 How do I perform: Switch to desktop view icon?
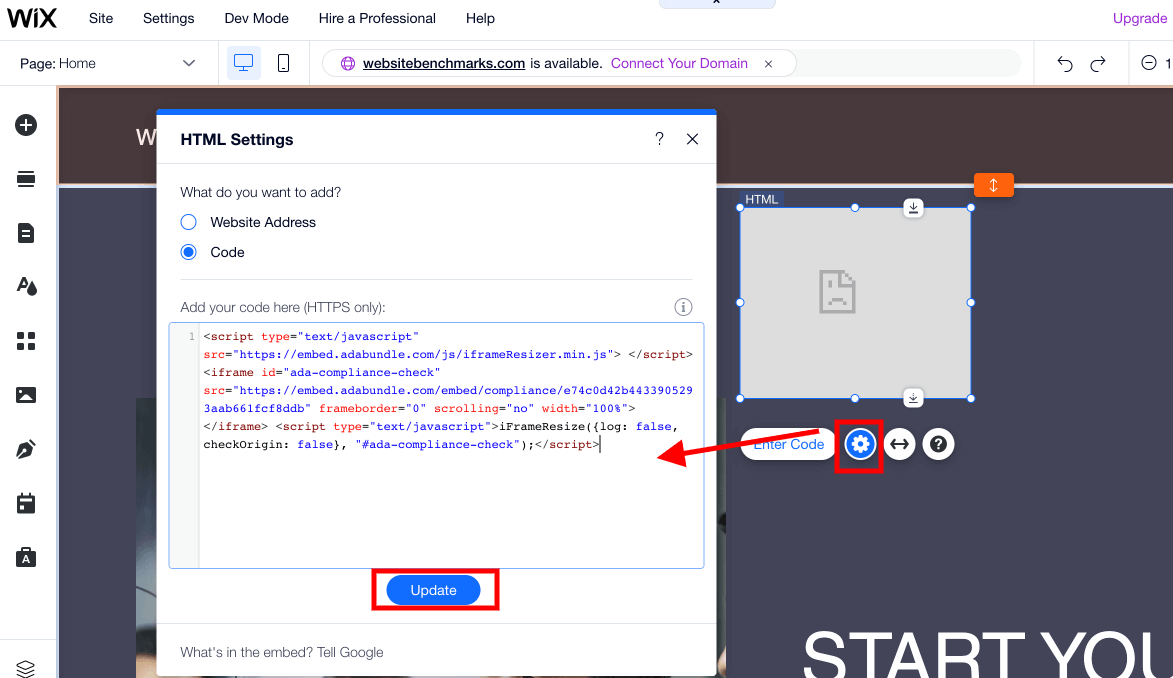[244, 64]
